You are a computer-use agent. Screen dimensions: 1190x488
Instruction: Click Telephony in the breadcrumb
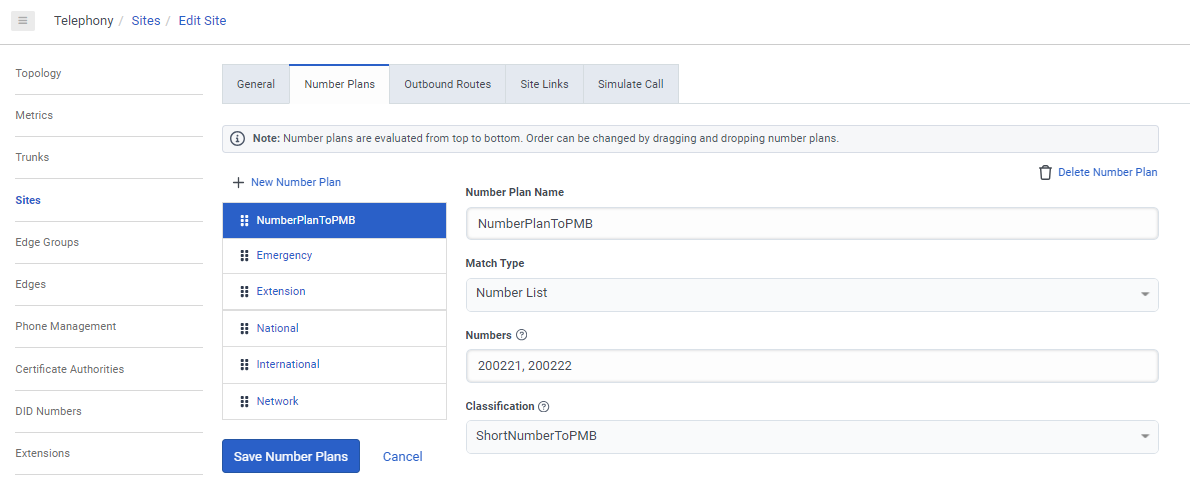point(83,20)
